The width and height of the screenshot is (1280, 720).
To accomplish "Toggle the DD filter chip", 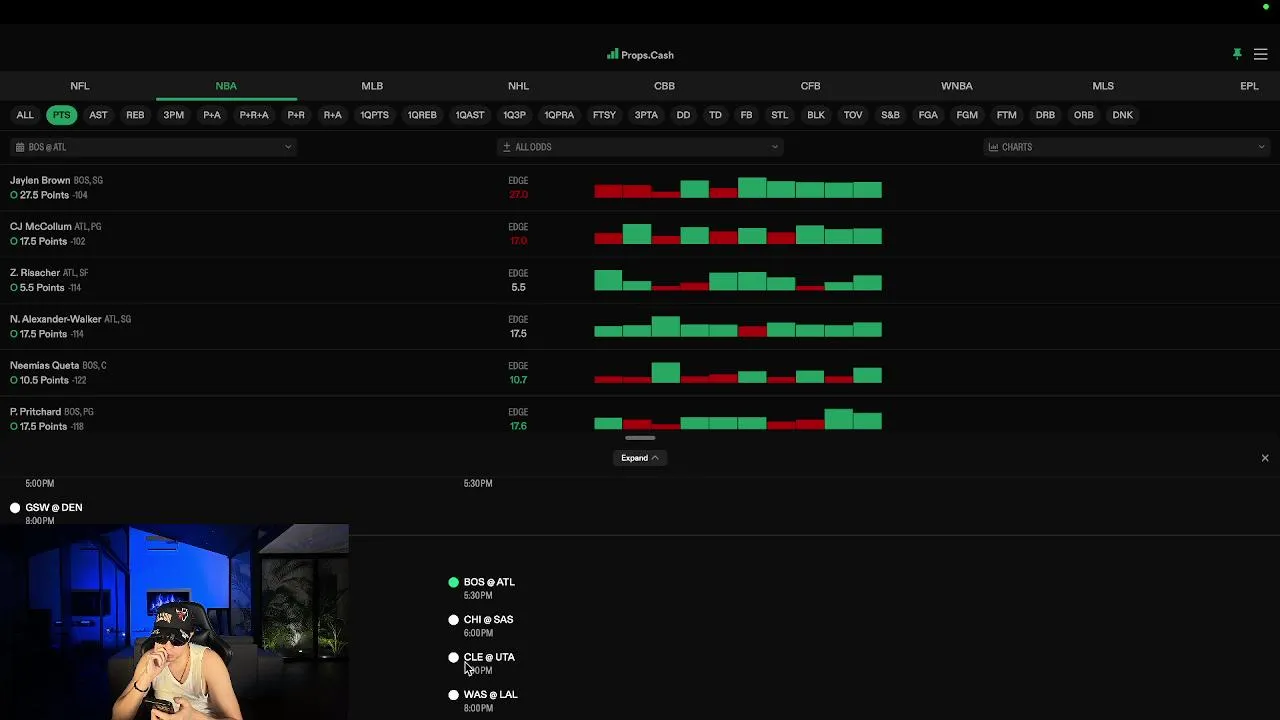I will pos(683,115).
